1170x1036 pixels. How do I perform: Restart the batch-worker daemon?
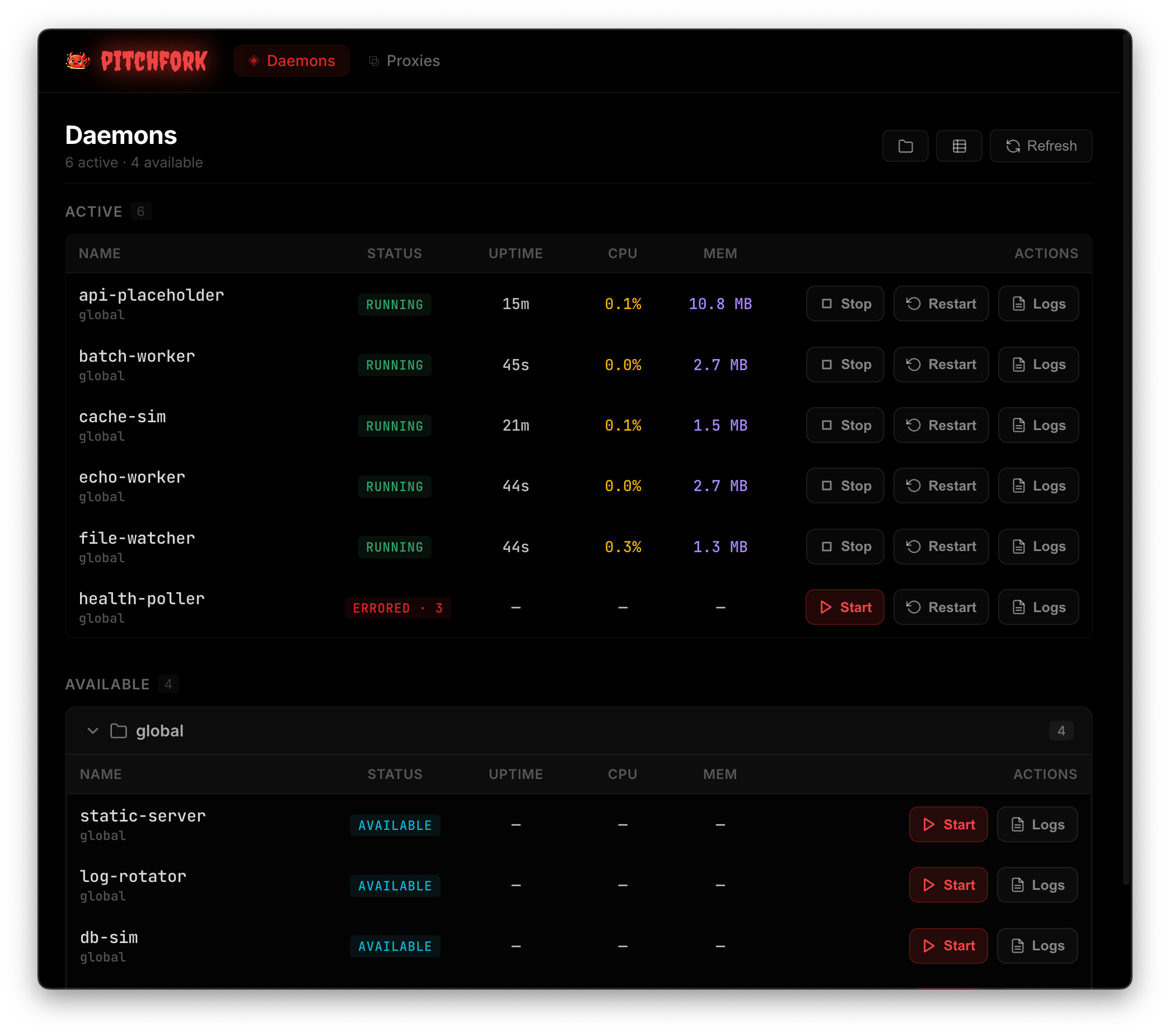tap(940, 364)
